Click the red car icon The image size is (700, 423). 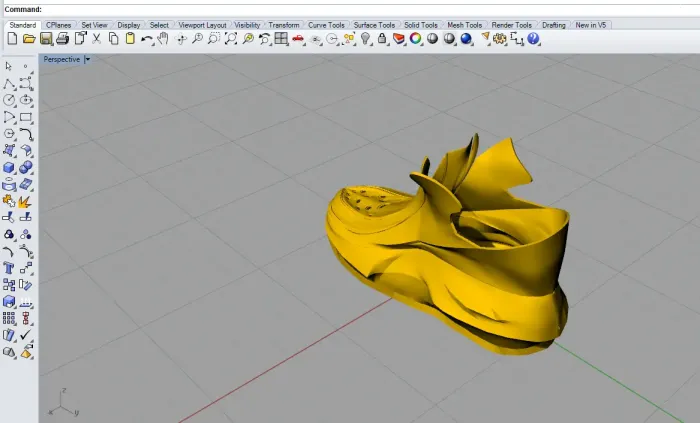tap(298, 39)
